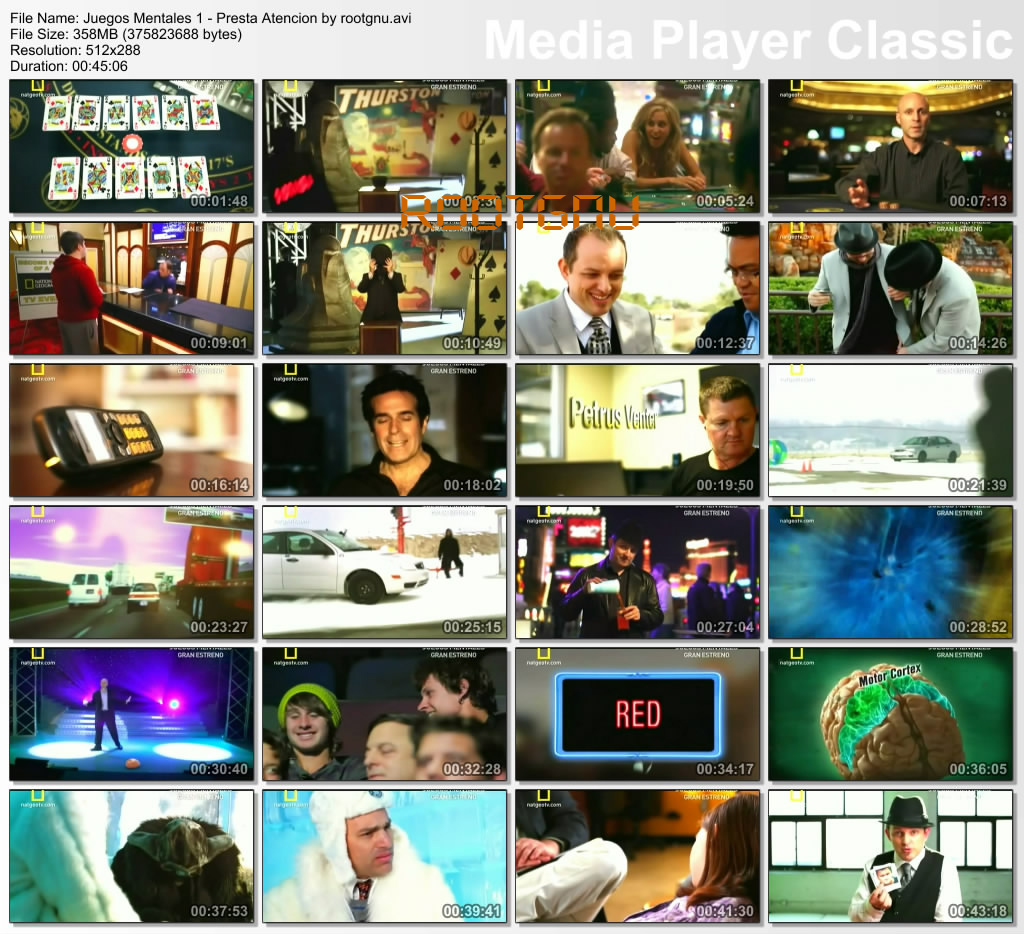Open the smiling man in suit thumbnail at 00:12:37

click(637, 288)
